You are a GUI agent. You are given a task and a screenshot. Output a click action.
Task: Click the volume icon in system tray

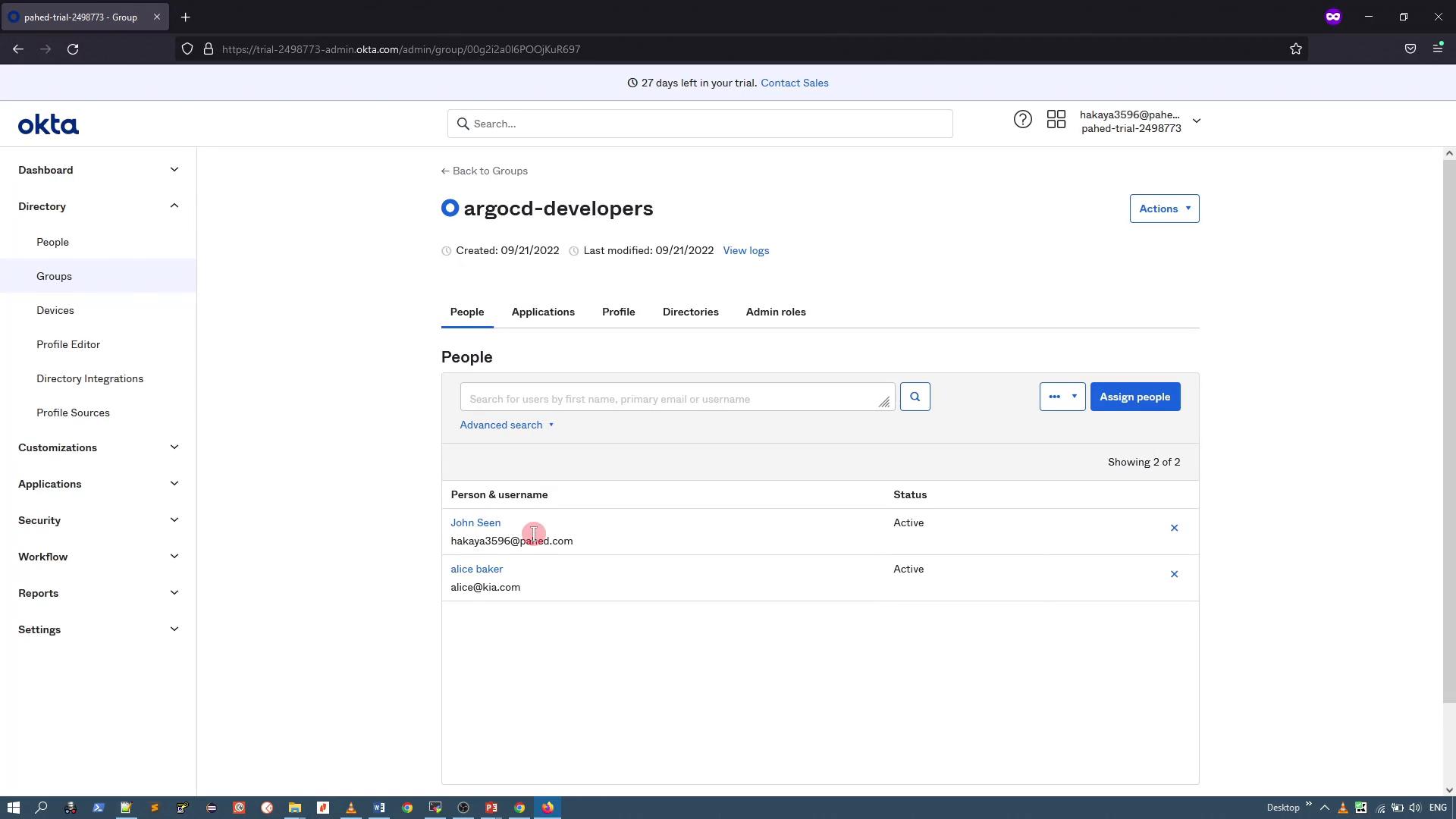[x=1414, y=808]
